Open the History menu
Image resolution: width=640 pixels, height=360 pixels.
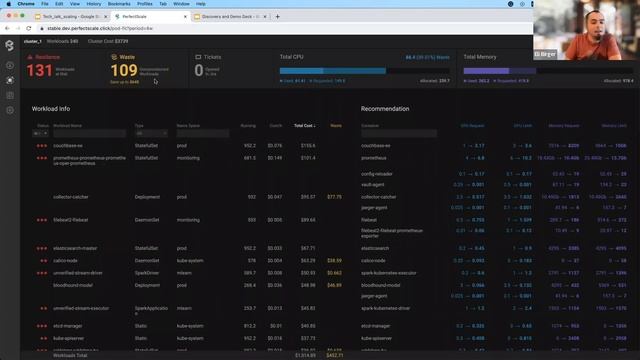coord(93,4)
